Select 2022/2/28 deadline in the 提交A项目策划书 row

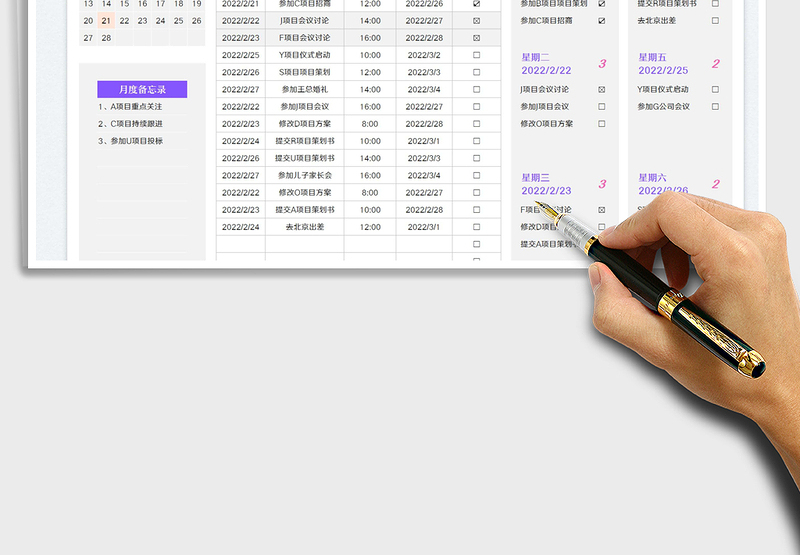point(424,210)
